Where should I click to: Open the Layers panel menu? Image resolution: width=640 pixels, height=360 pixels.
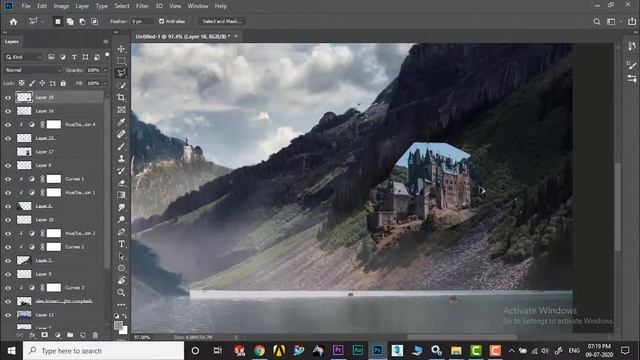pos(106,42)
